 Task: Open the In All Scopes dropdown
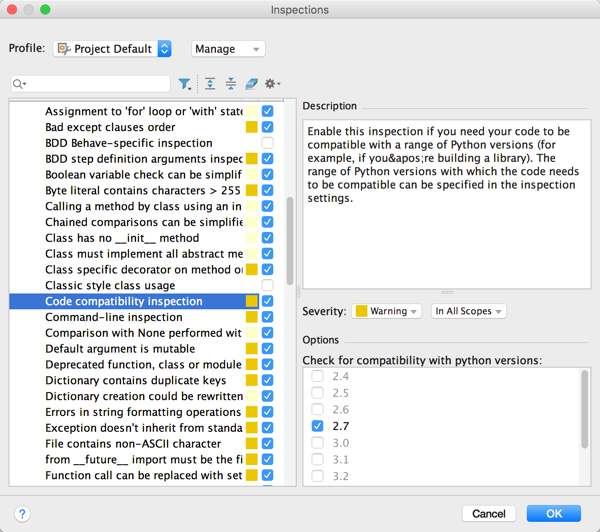click(x=468, y=311)
